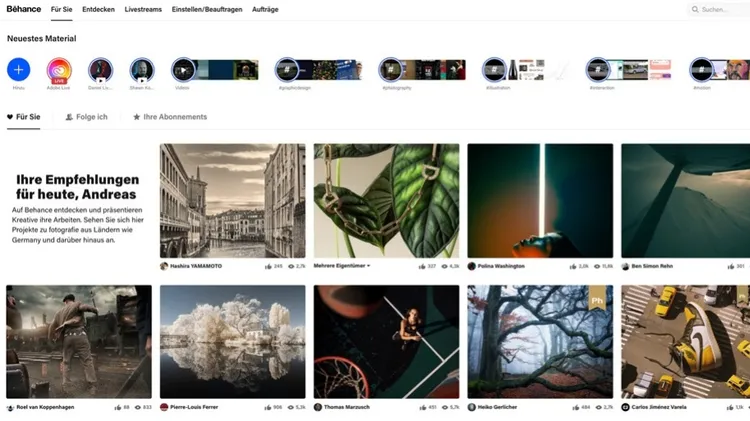The height and width of the screenshot is (421, 750).
Task: Open the #graphicdesign hashtag story
Action: 287,70
